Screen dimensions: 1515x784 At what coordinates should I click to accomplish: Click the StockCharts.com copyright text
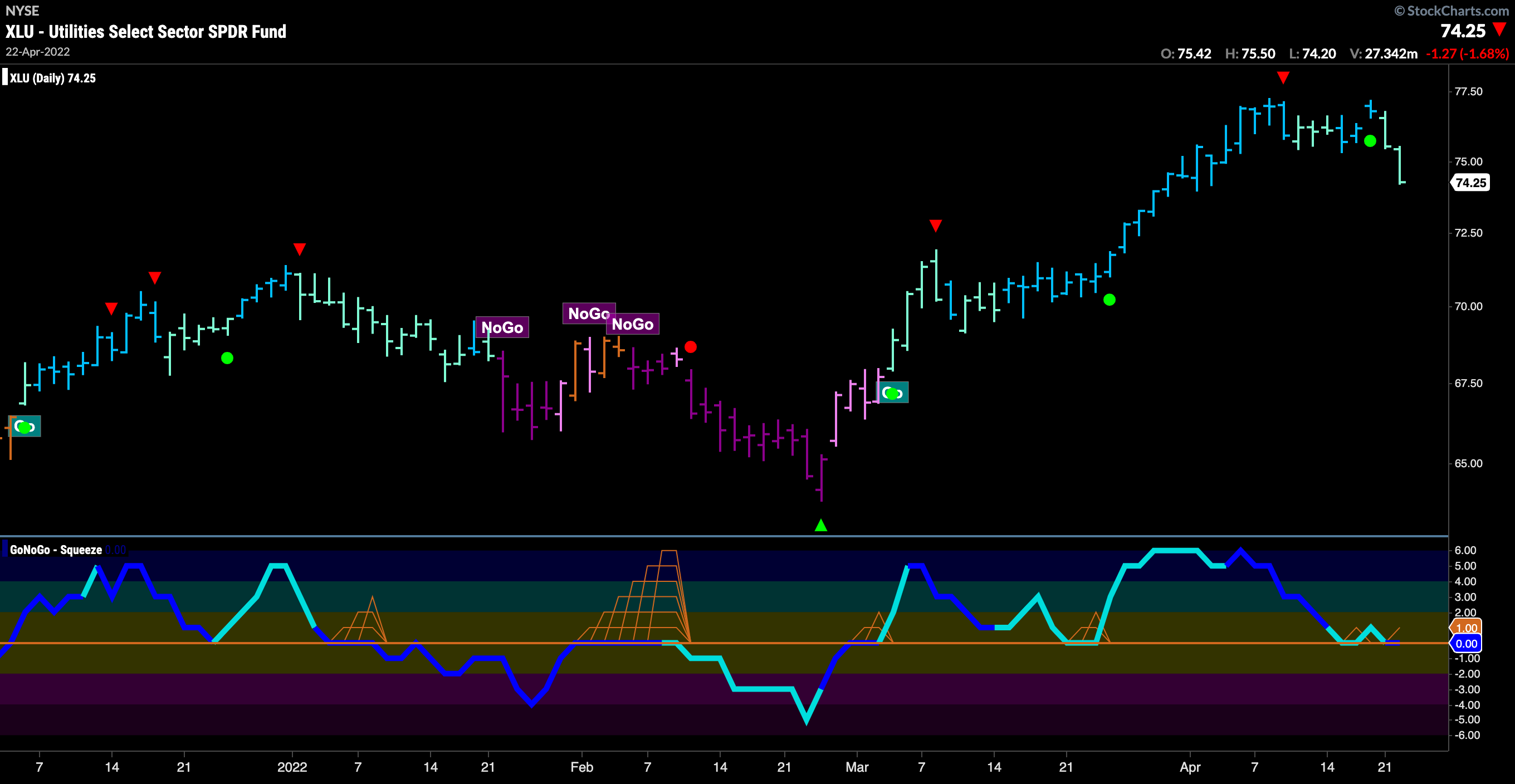tap(1452, 11)
